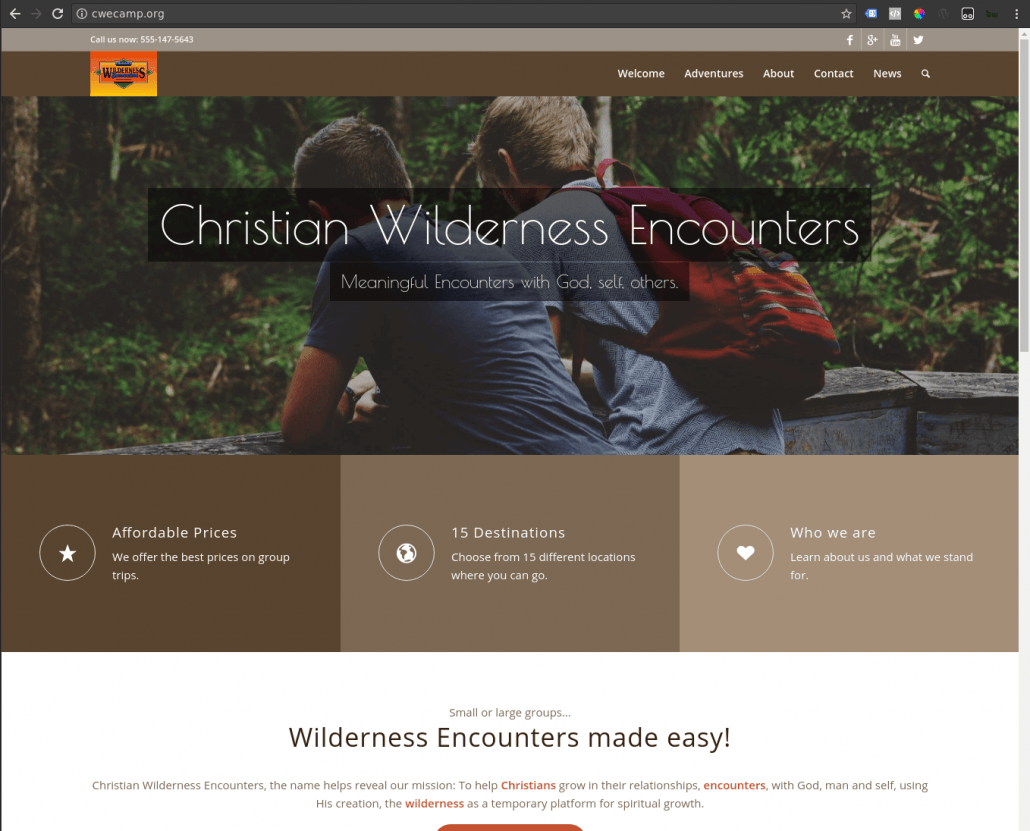Click the heart icon for Who we are
Screen dimensions: 1030x831
pyautogui.click(x=745, y=552)
